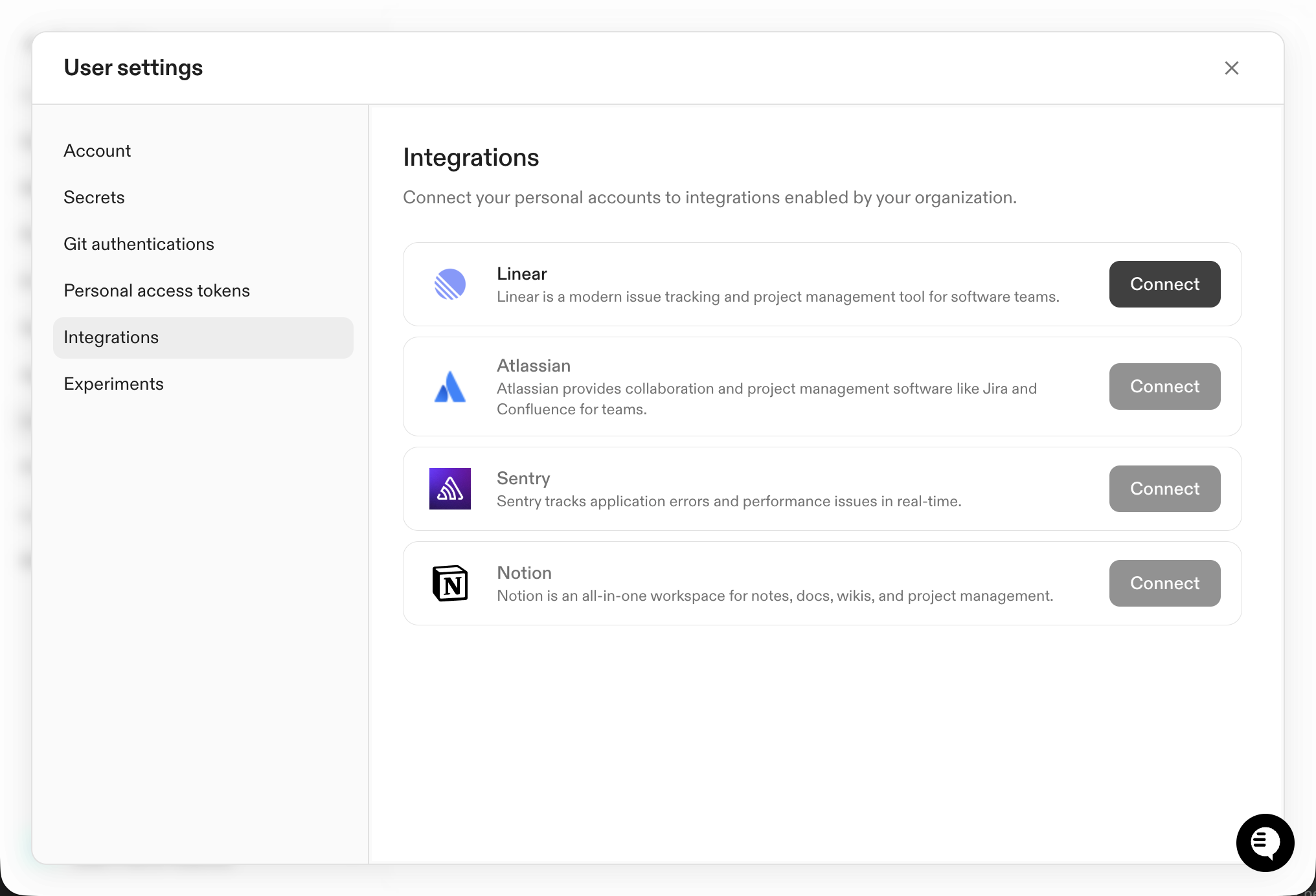Connect the Notion workspace
This screenshot has width=1316, height=896.
point(1164,583)
